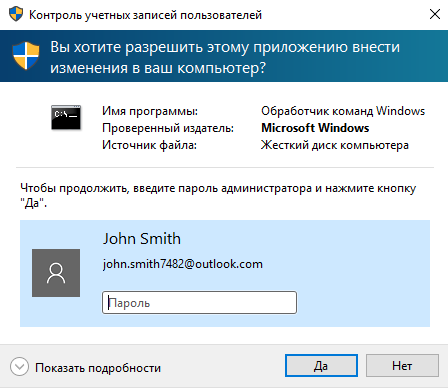Click Жесткий диск компьютера file source

pyautogui.click(x=335, y=145)
